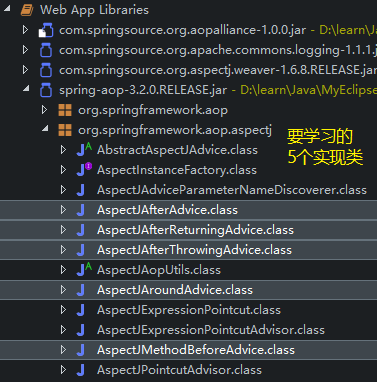Image resolution: width=377 pixels, height=382 pixels.
Task: Click the AspectJExpressionPointcutAdvisor class icon
Action: 80,330
